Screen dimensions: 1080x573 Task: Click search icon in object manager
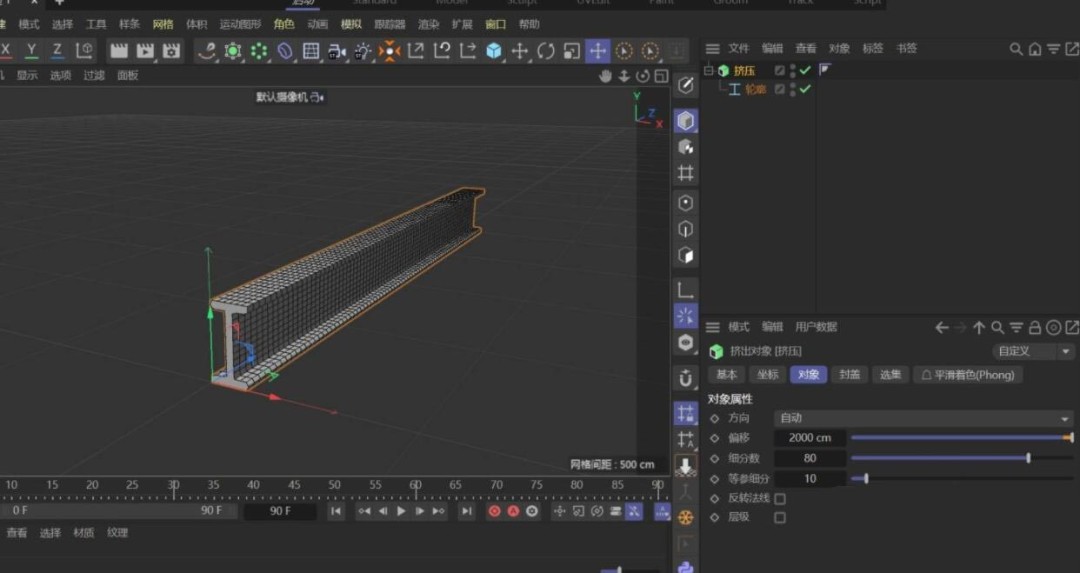coord(1016,49)
